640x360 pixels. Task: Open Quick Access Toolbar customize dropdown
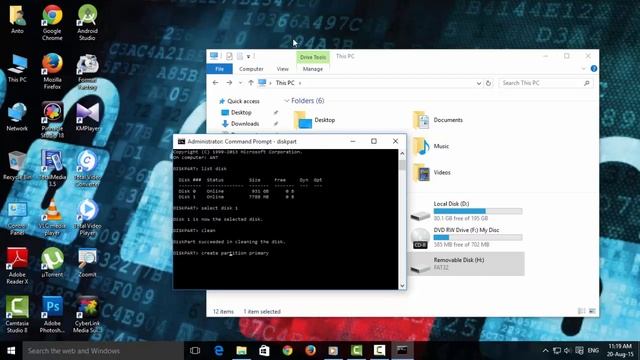[248, 56]
